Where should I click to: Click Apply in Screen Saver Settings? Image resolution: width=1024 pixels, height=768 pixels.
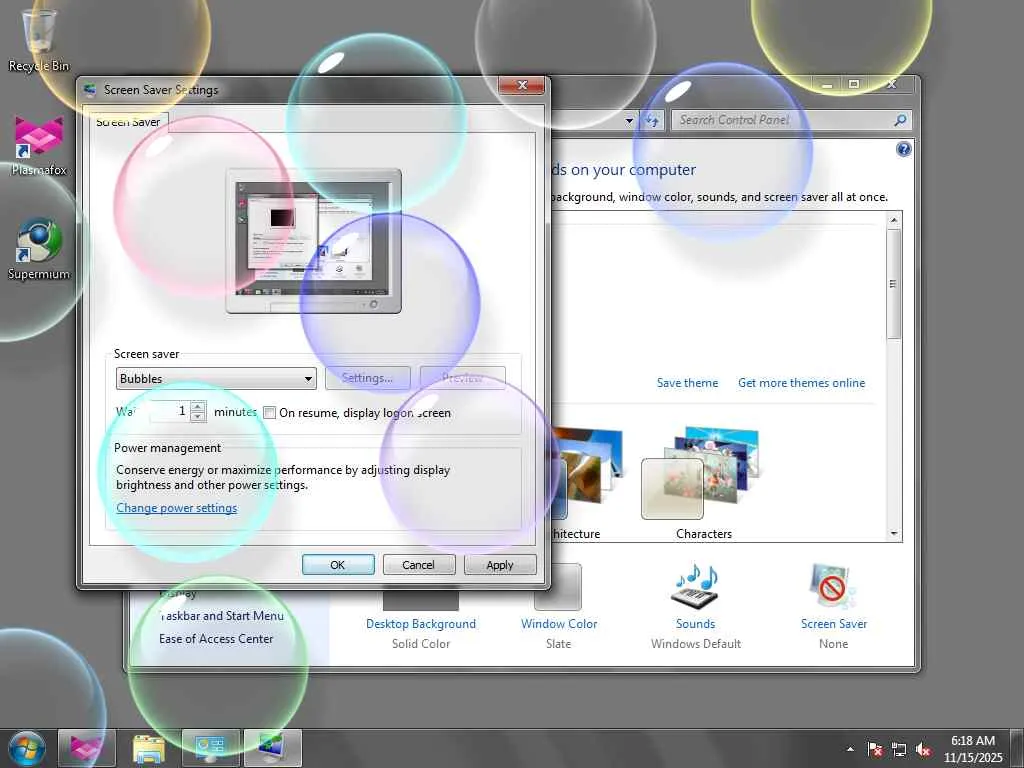(500, 565)
